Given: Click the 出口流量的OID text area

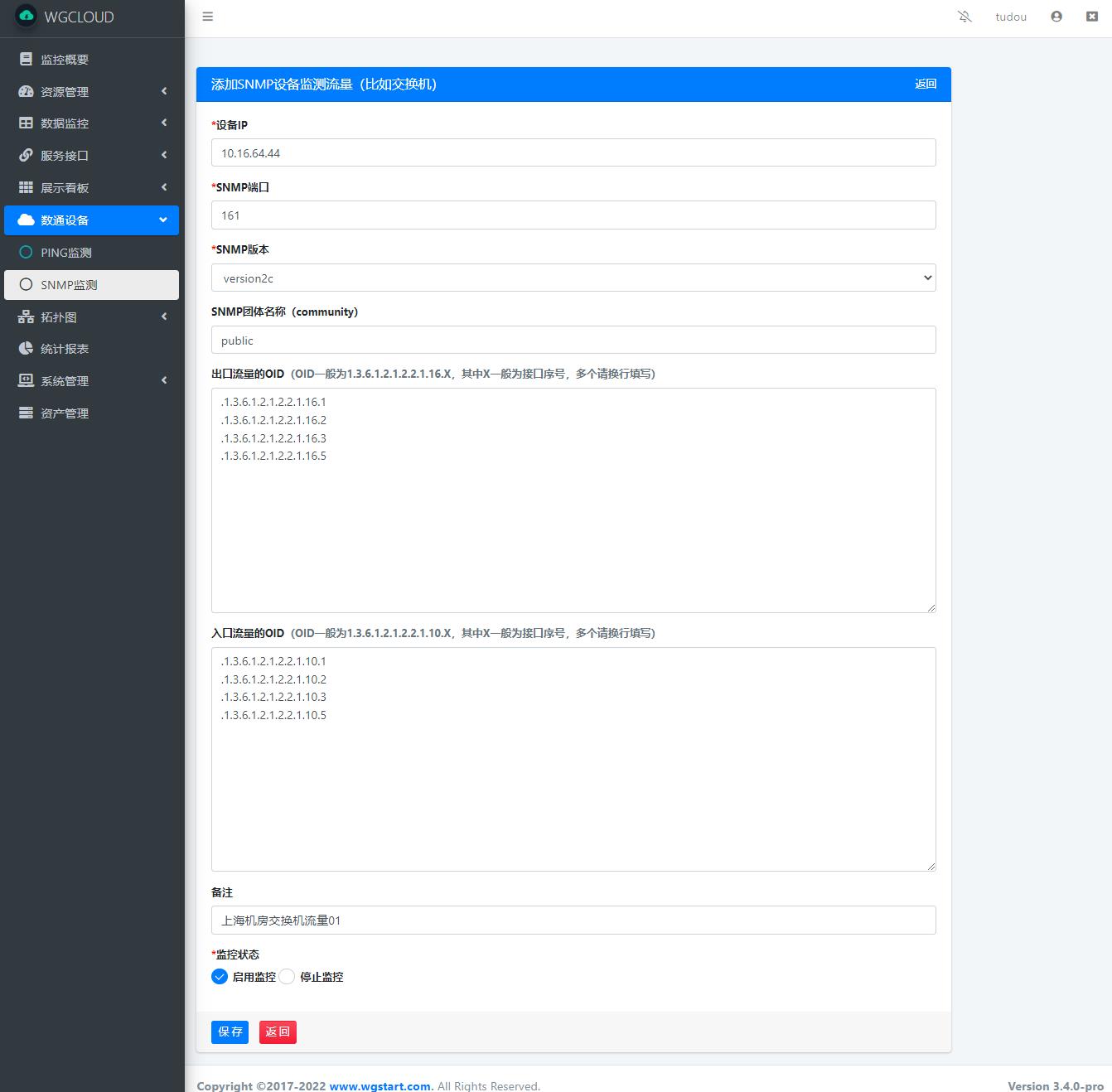Looking at the screenshot, I should coord(573,500).
